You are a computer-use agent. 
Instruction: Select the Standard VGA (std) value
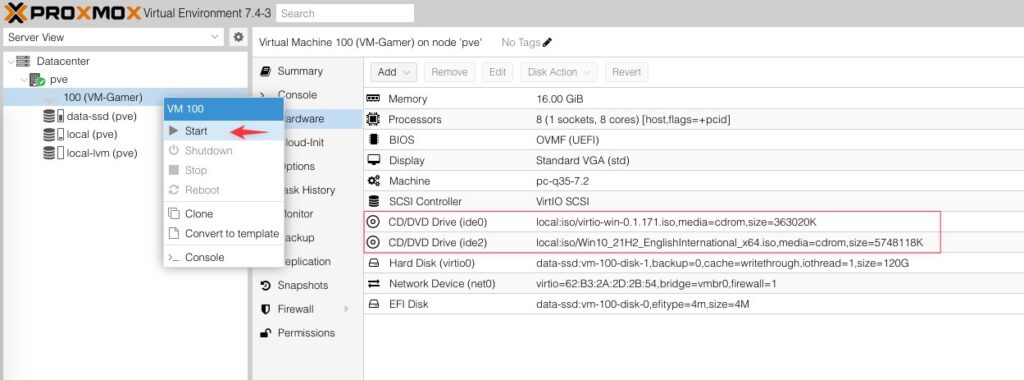pyautogui.click(x=582, y=160)
